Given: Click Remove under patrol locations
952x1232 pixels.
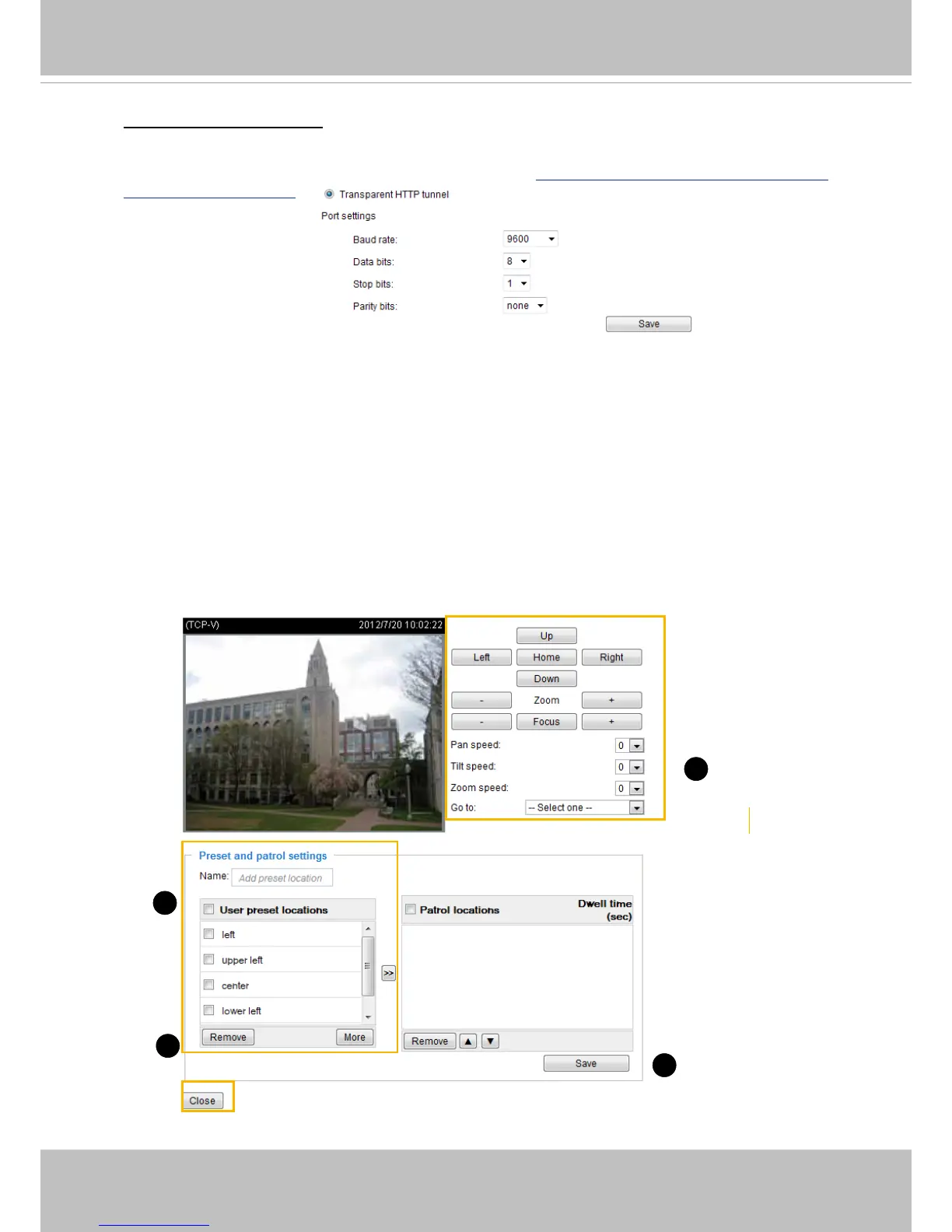Looking at the screenshot, I should click(430, 1041).
